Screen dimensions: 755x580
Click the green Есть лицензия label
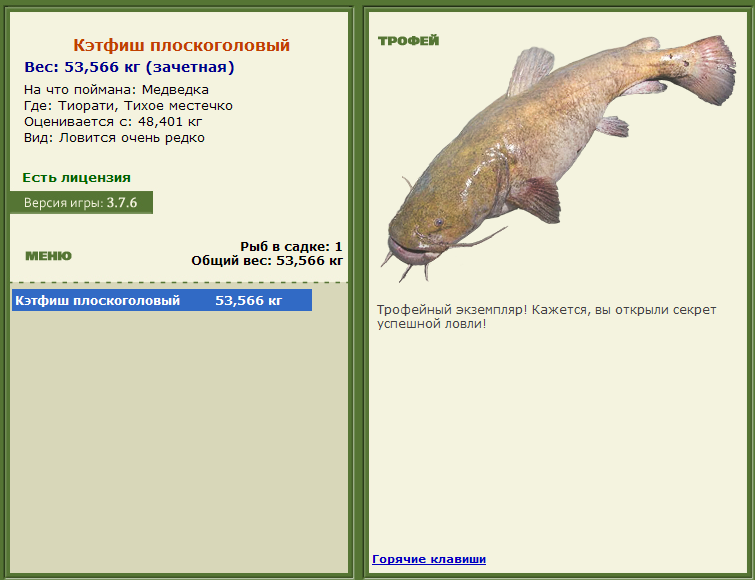click(x=77, y=178)
